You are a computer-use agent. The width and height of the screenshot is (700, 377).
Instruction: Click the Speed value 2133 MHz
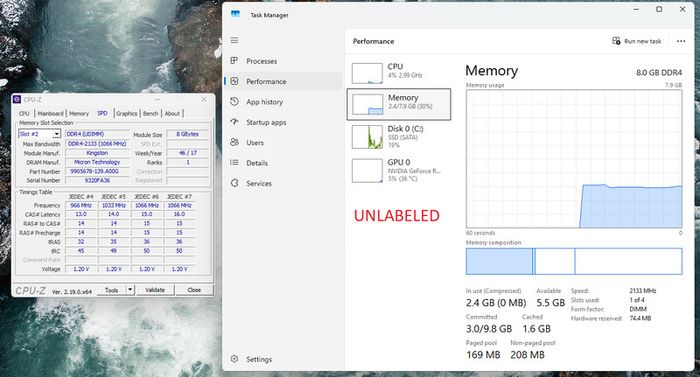click(x=643, y=291)
